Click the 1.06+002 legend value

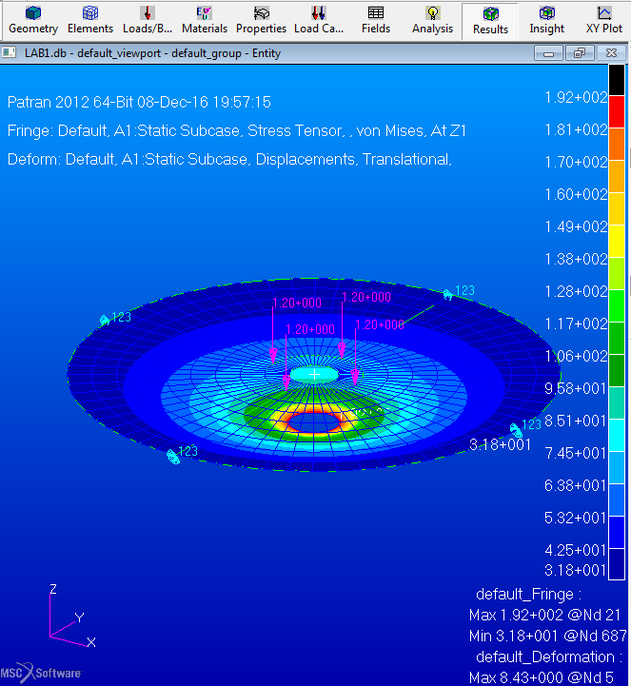tap(576, 356)
